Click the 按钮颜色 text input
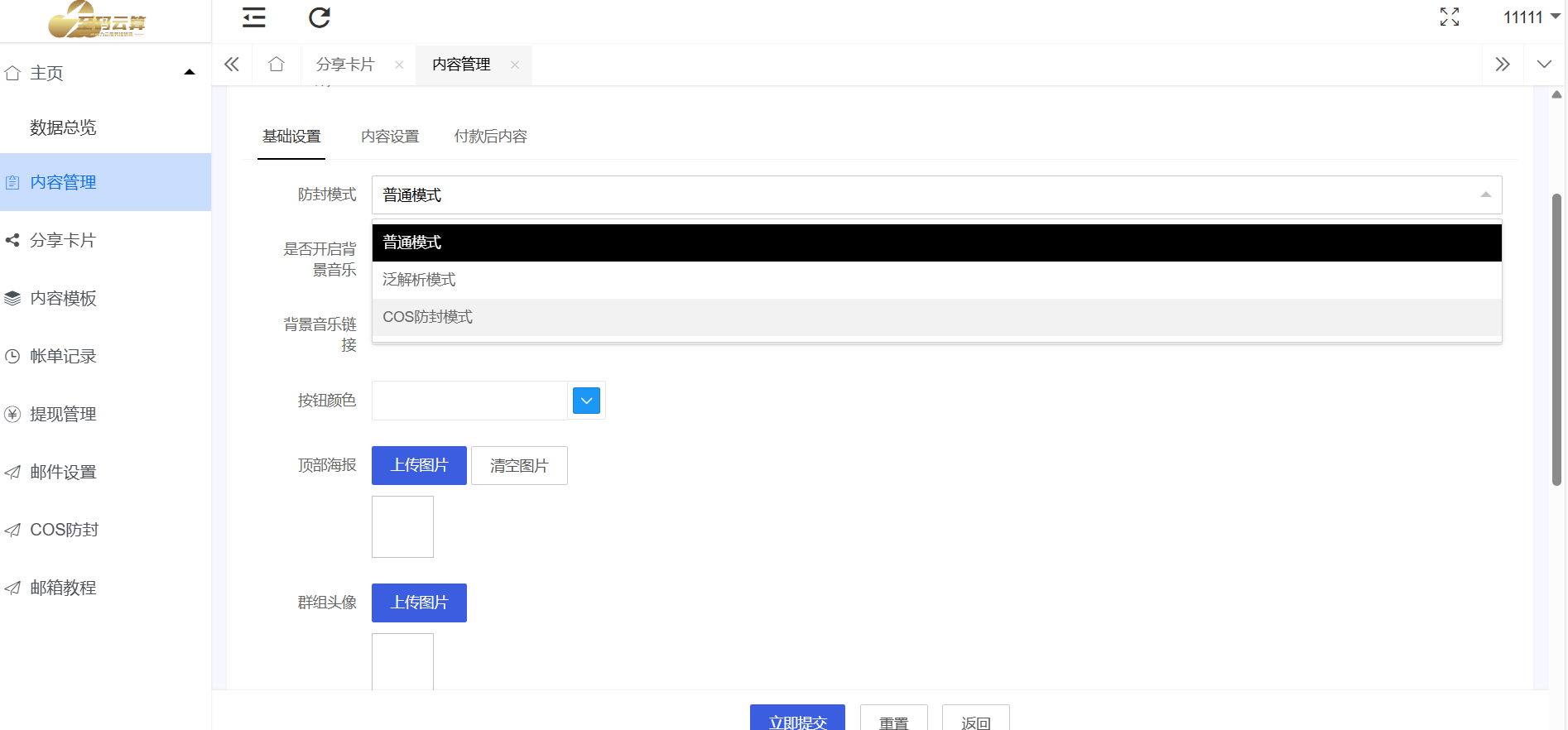The width and height of the screenshot is (1568, 730). 469,401
